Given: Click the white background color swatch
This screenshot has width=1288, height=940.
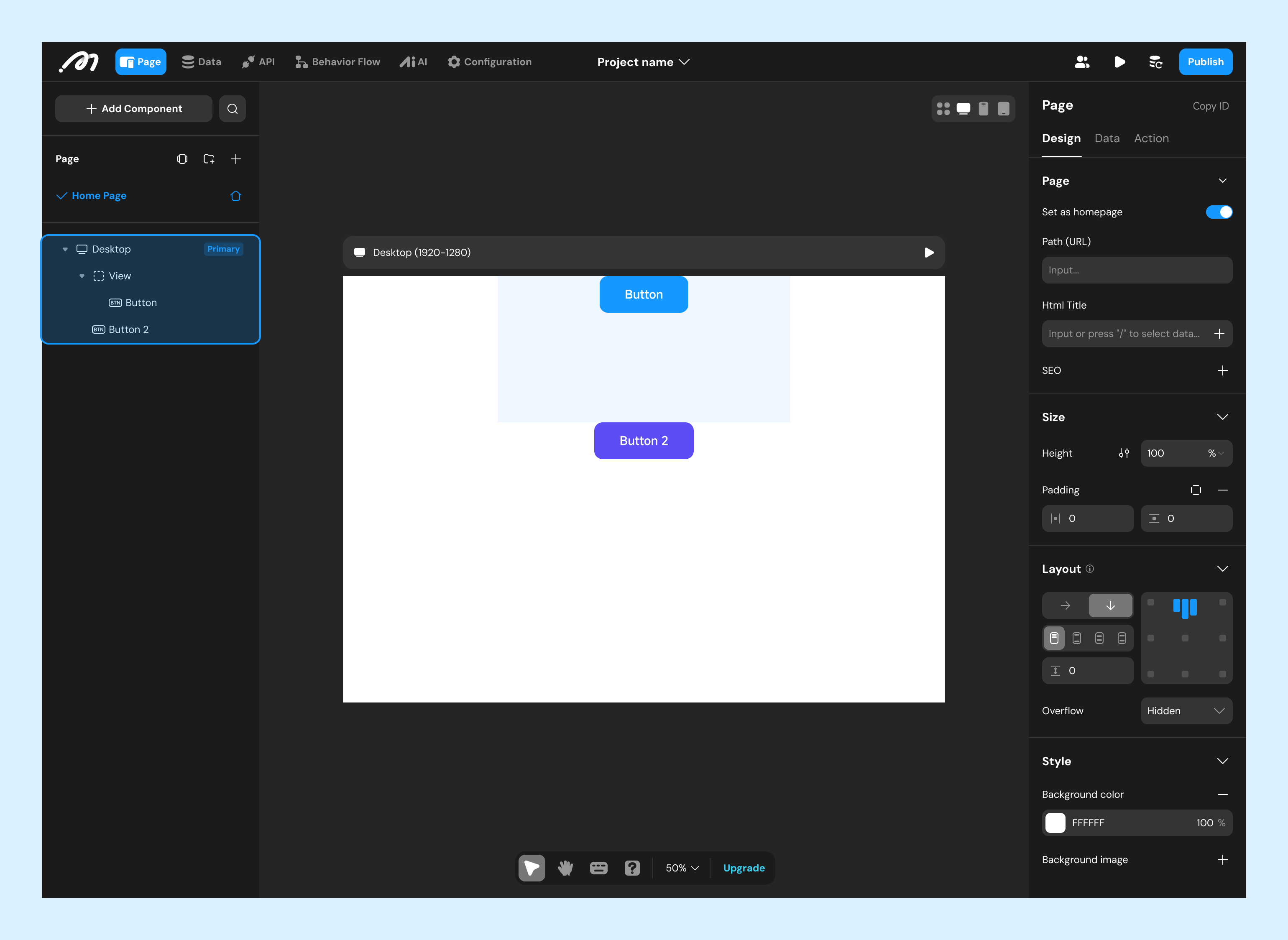Looking at the screenshot, I should 1055,823.
